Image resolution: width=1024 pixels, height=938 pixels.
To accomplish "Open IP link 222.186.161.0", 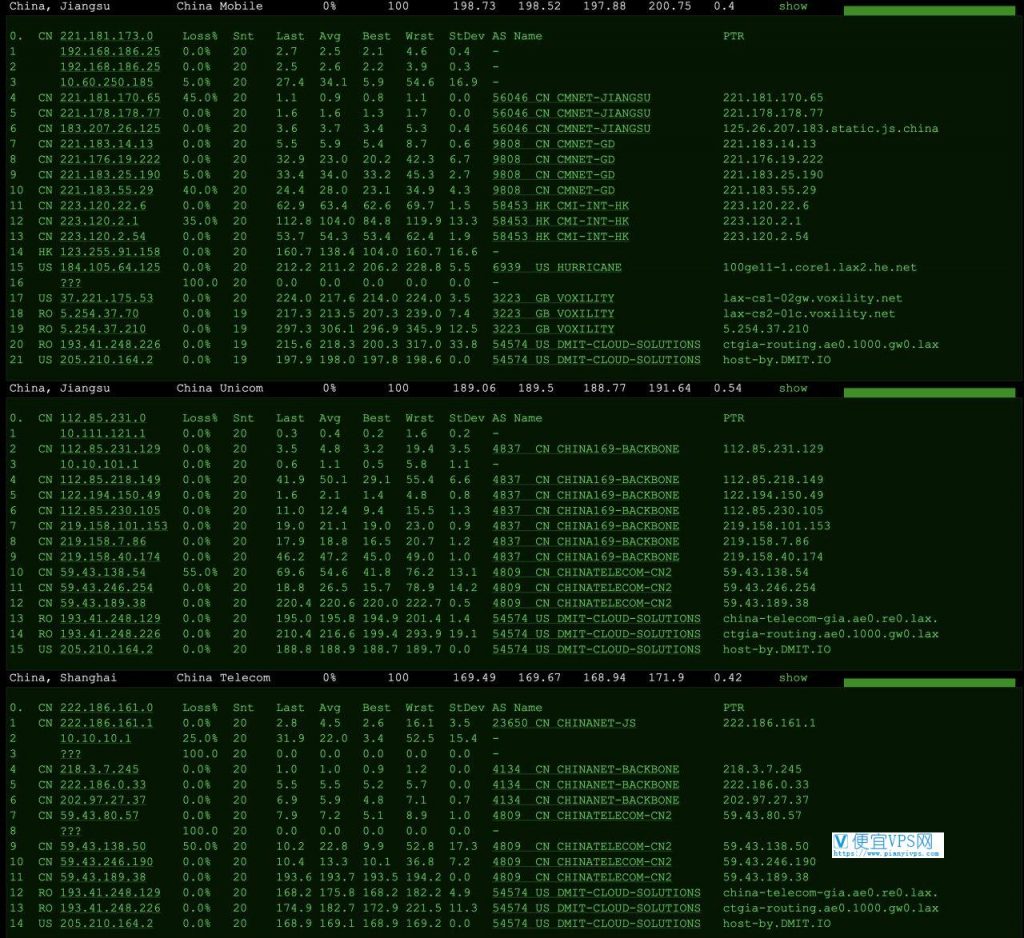I will 106,707.
